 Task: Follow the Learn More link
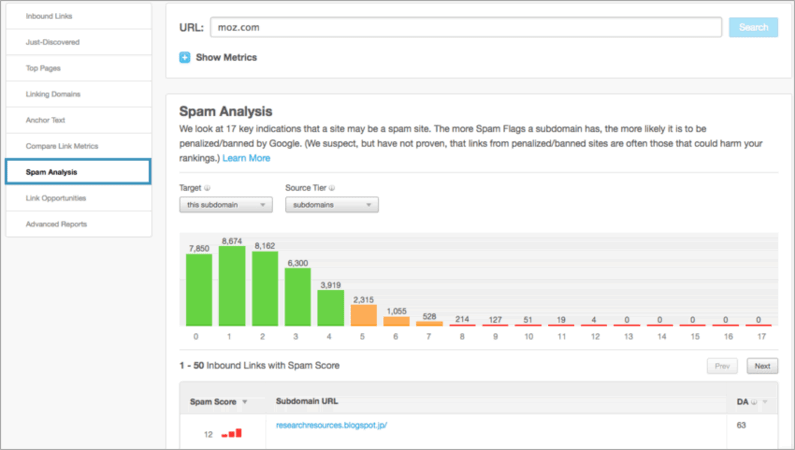pyautogui.click(x=246, y=158)
